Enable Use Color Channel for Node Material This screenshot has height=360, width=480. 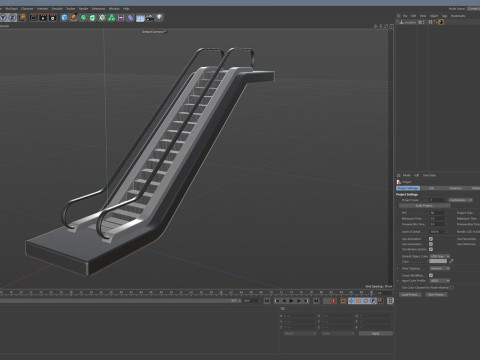tap(452, 287)
